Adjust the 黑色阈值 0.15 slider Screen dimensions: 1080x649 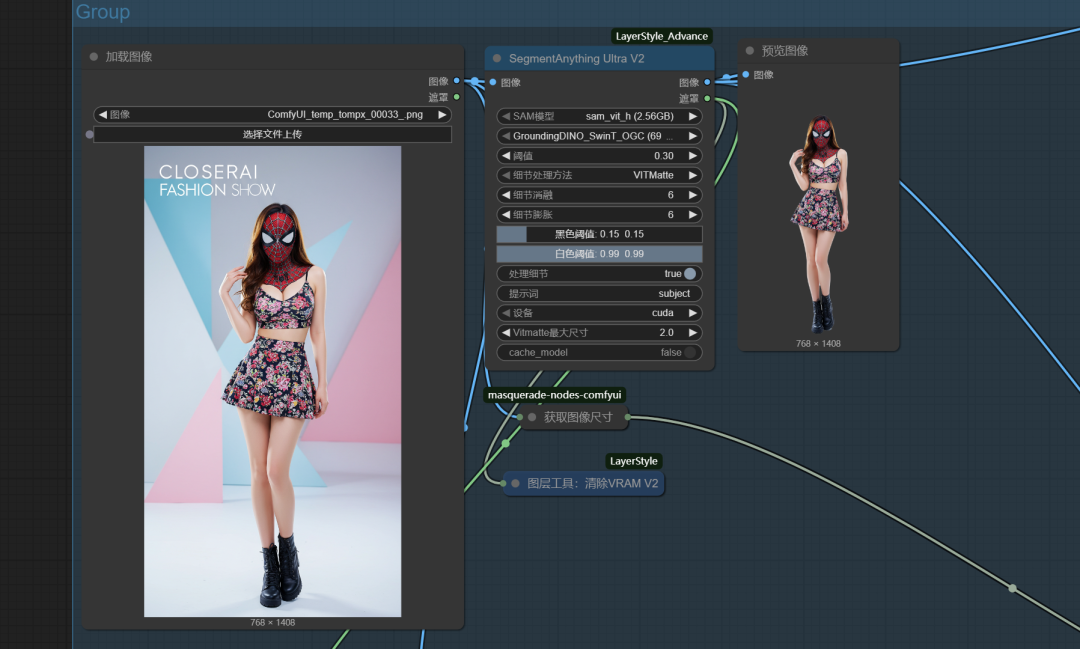tap(599, 234)
